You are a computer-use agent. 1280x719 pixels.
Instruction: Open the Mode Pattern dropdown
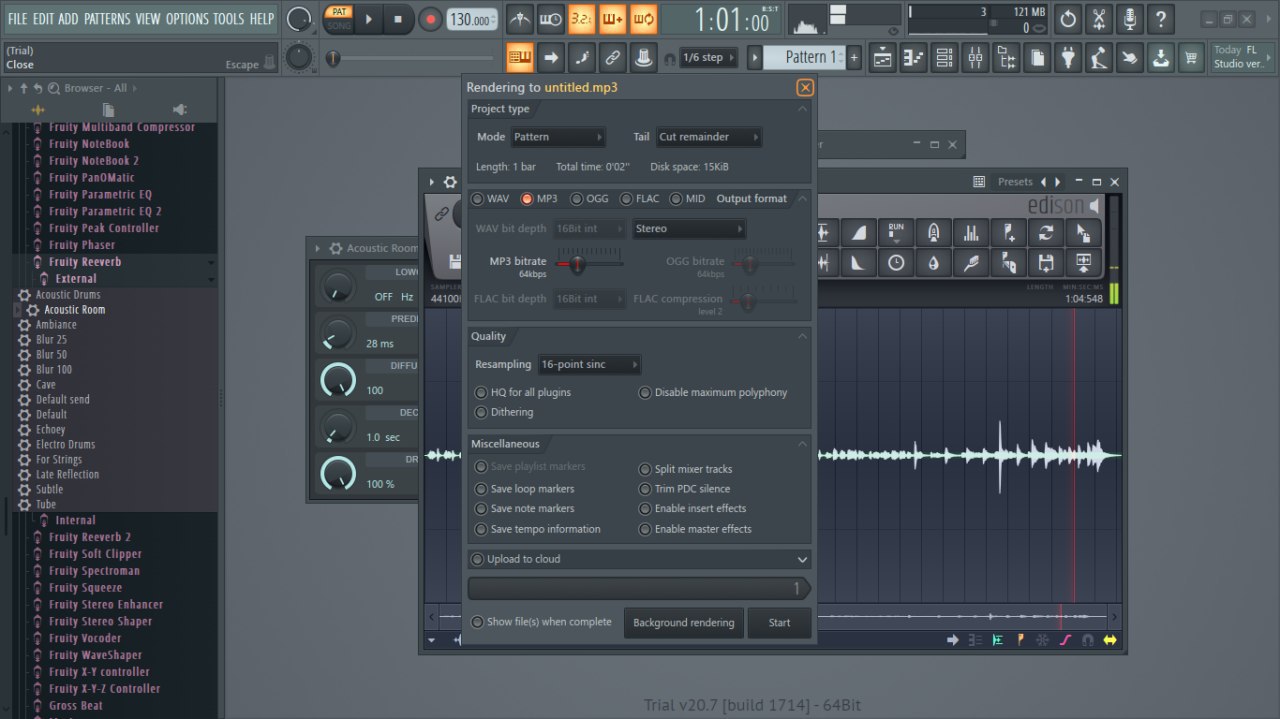pos(558,137)
